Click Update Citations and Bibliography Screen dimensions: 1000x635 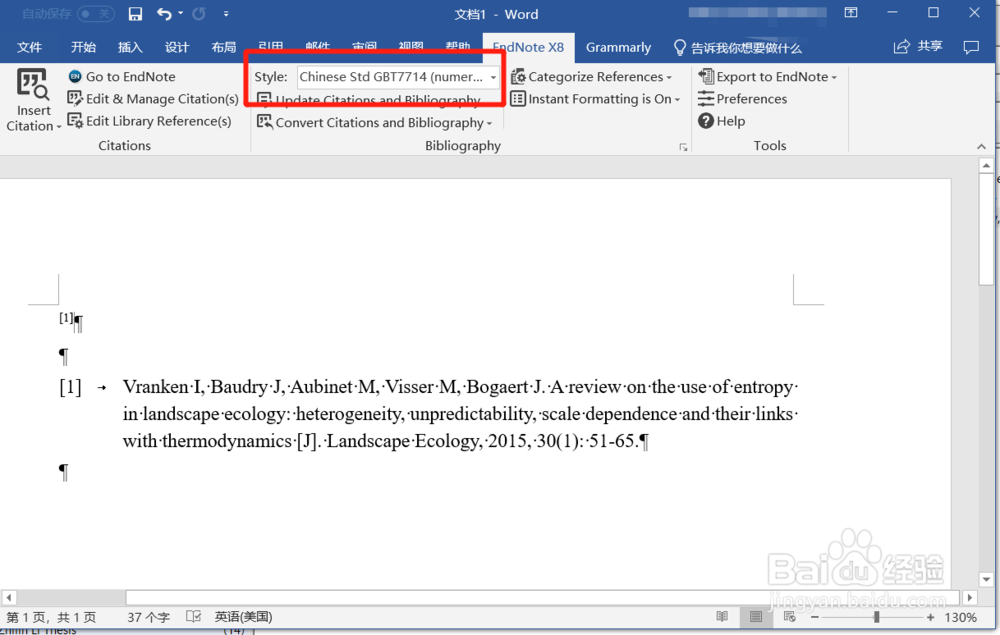point(369,100)
